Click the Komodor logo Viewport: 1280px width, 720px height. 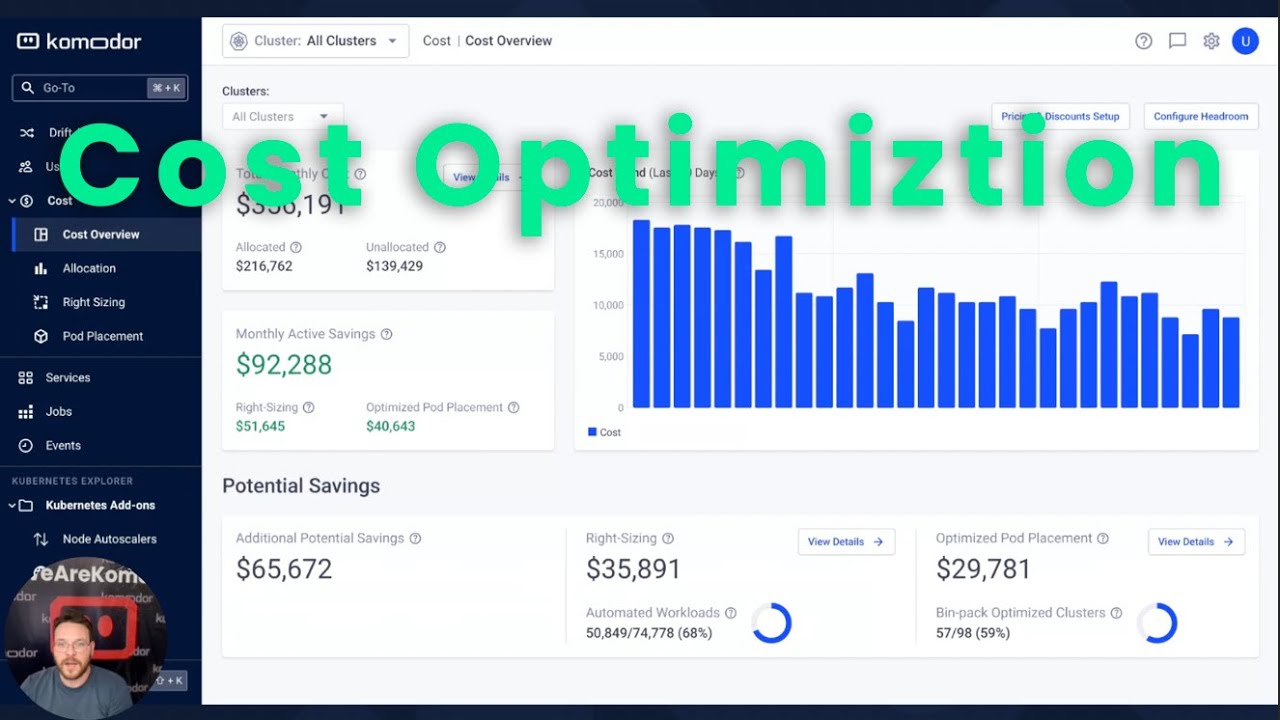pos(79,41)
